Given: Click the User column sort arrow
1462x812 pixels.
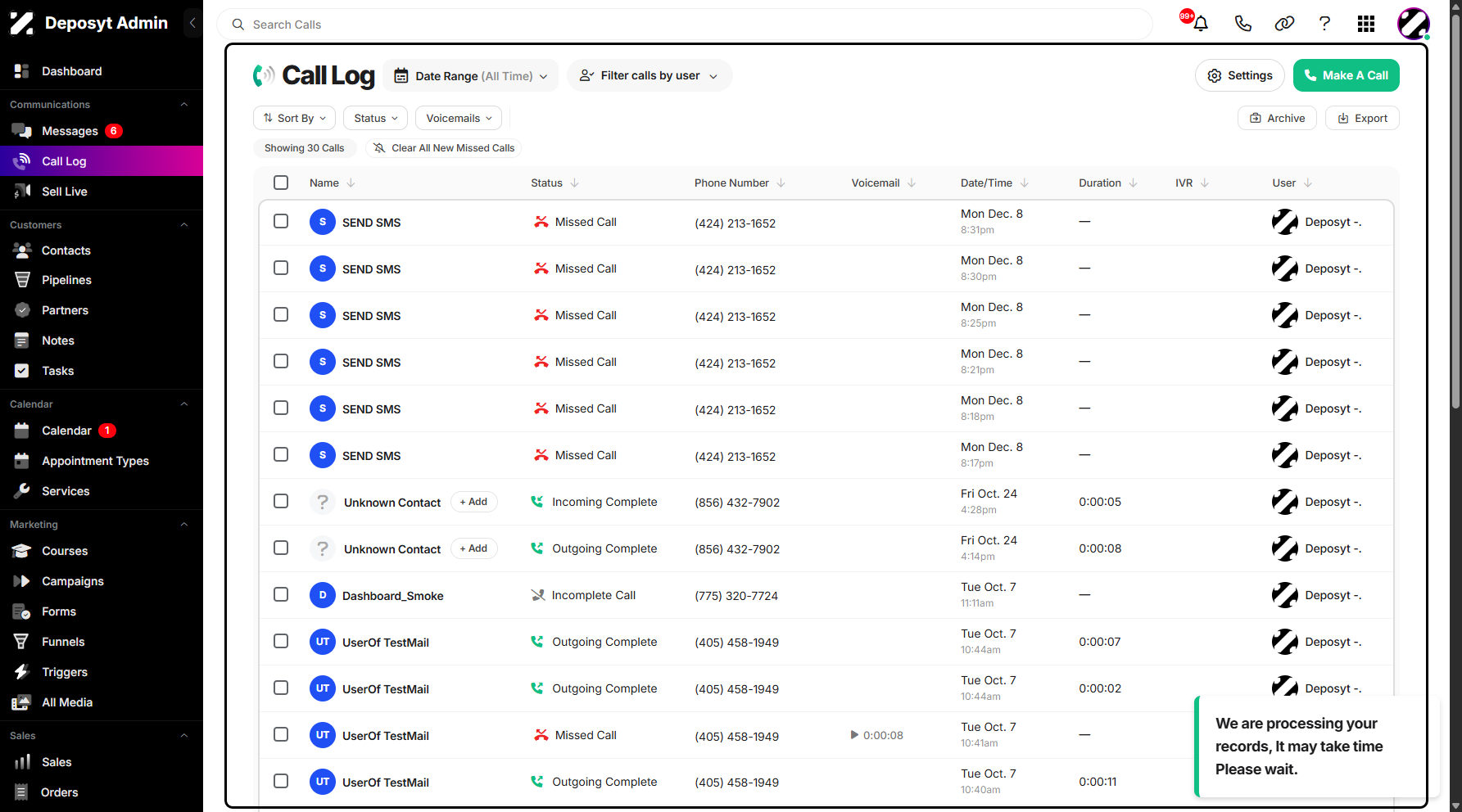Looking at the screenshot, I should [1307, 183].
